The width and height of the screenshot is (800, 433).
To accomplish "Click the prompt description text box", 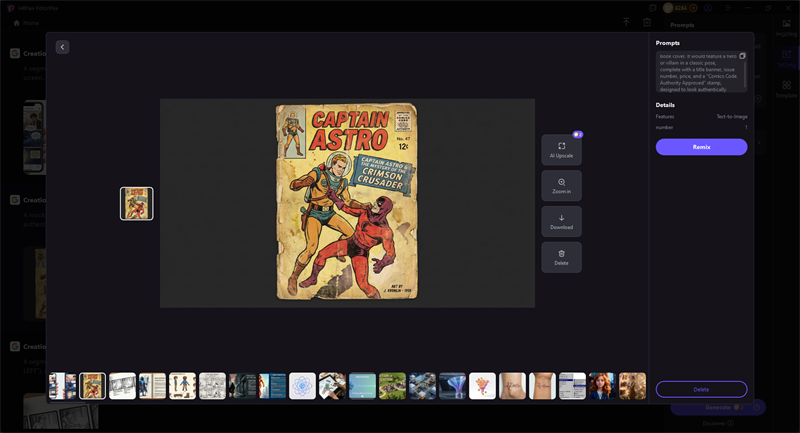I will click(698, 72).
